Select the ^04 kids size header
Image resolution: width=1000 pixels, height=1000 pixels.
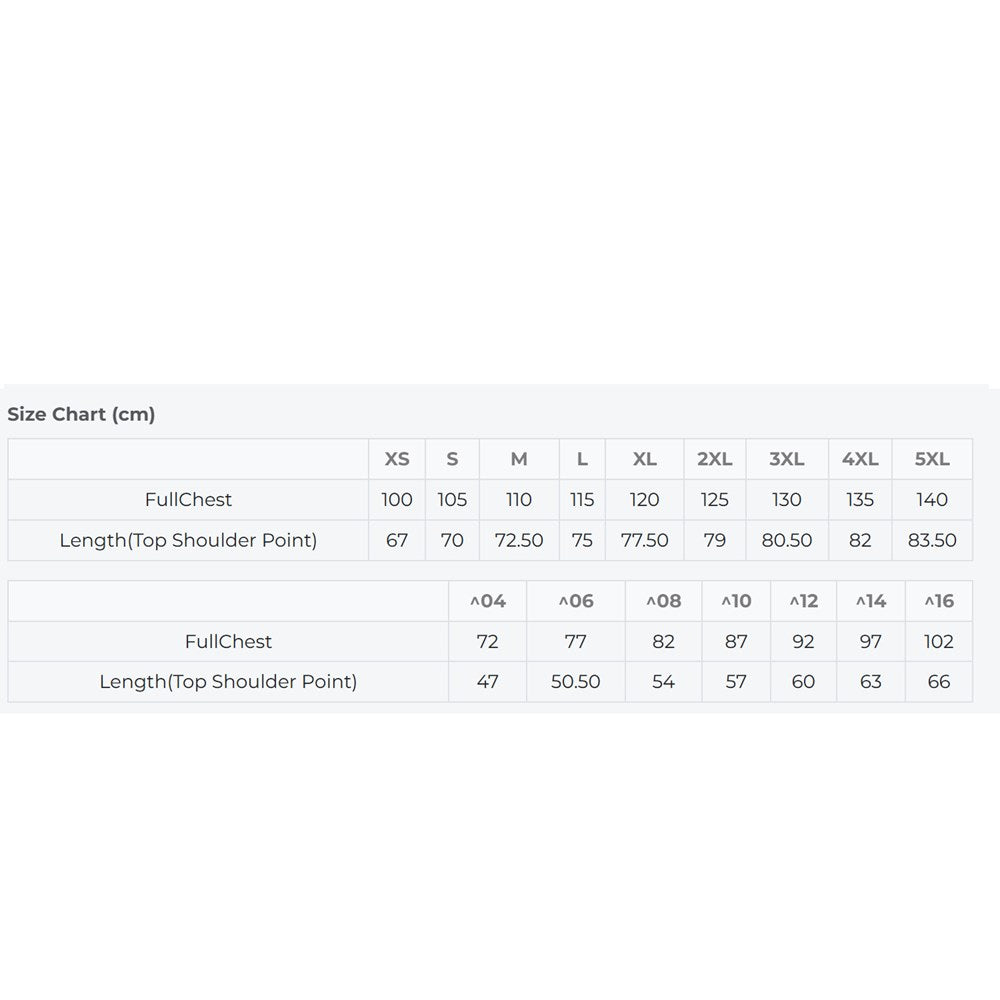pos(487,601)
